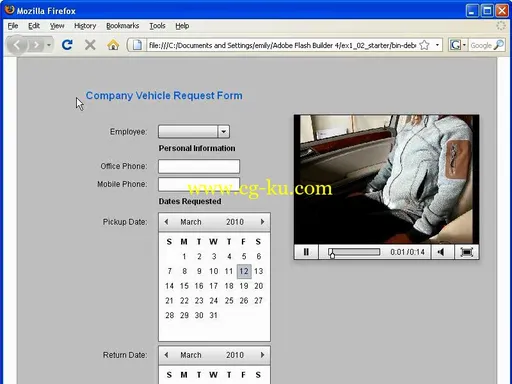Open the History menu

click(x=85, y=26)
